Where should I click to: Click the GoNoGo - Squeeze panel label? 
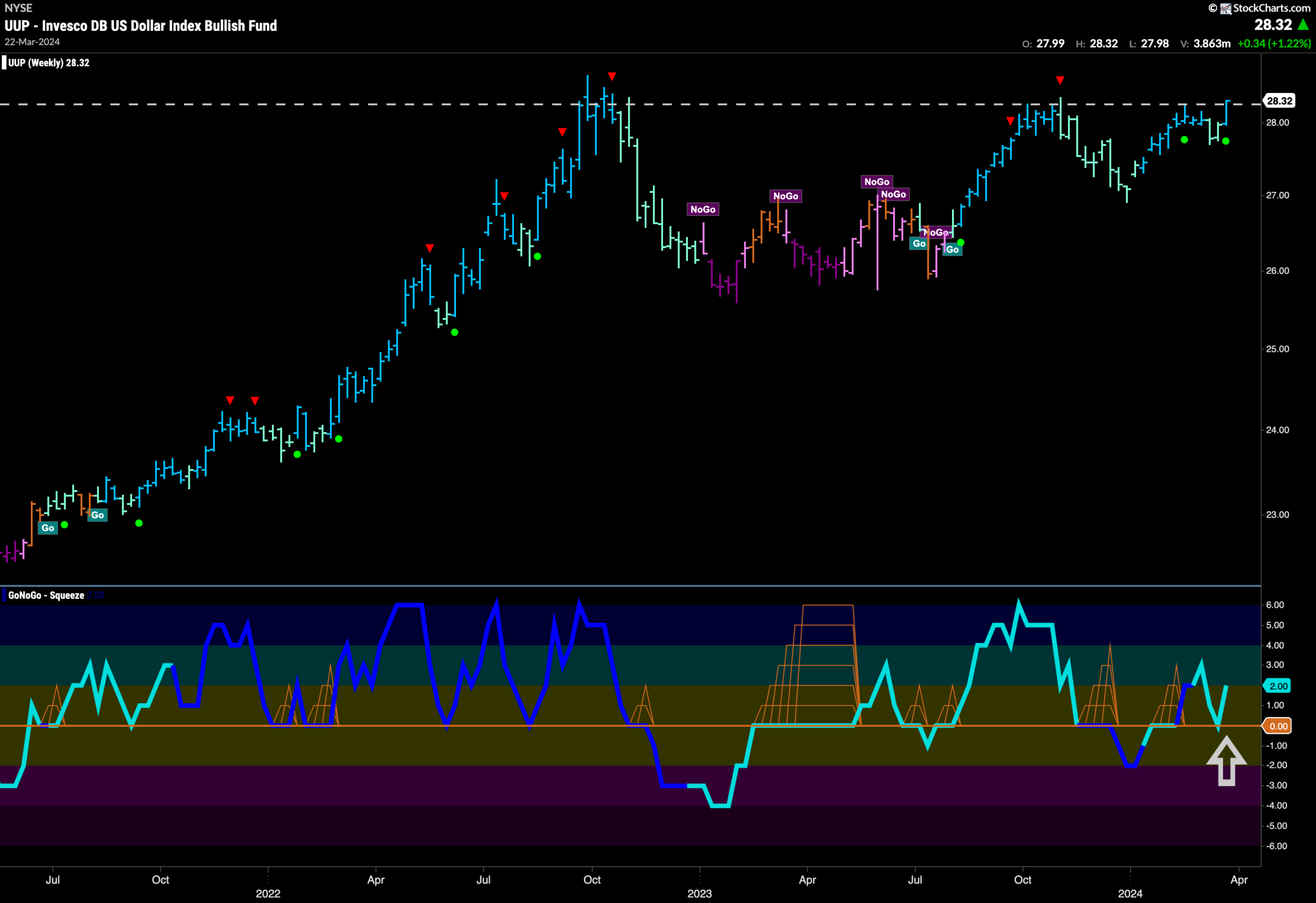click(x=46, y=595)
